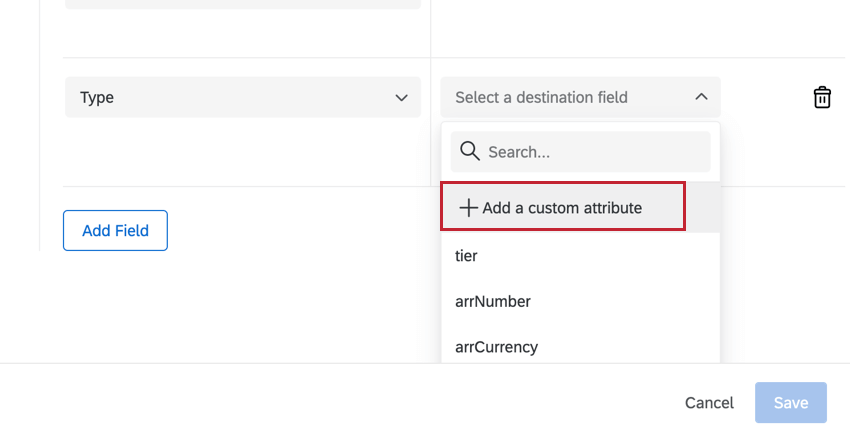
Task: Click the partially visible gray field at top
Action: click(x=243, y=4)
